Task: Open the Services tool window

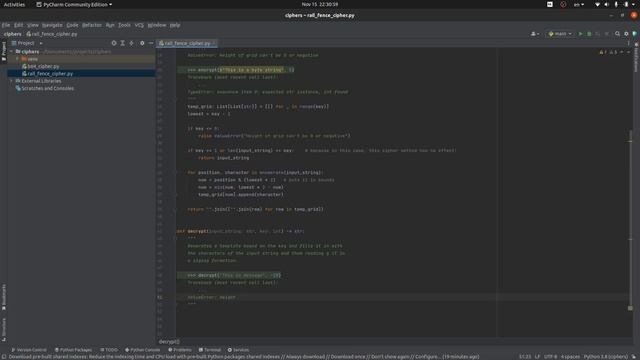Action: (238, 350)
